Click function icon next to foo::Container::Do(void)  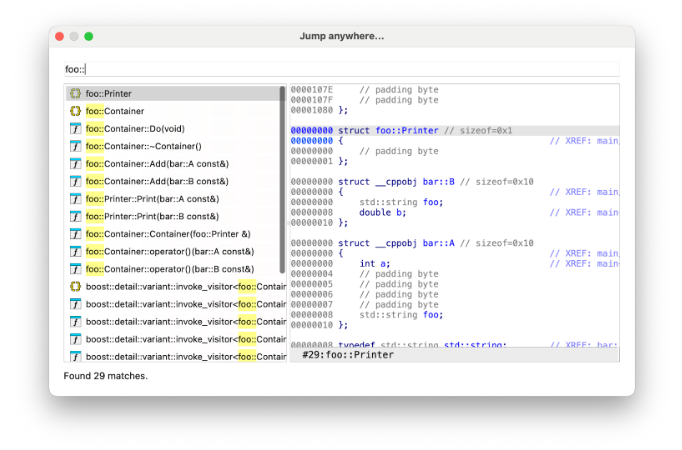pos(75,129)
